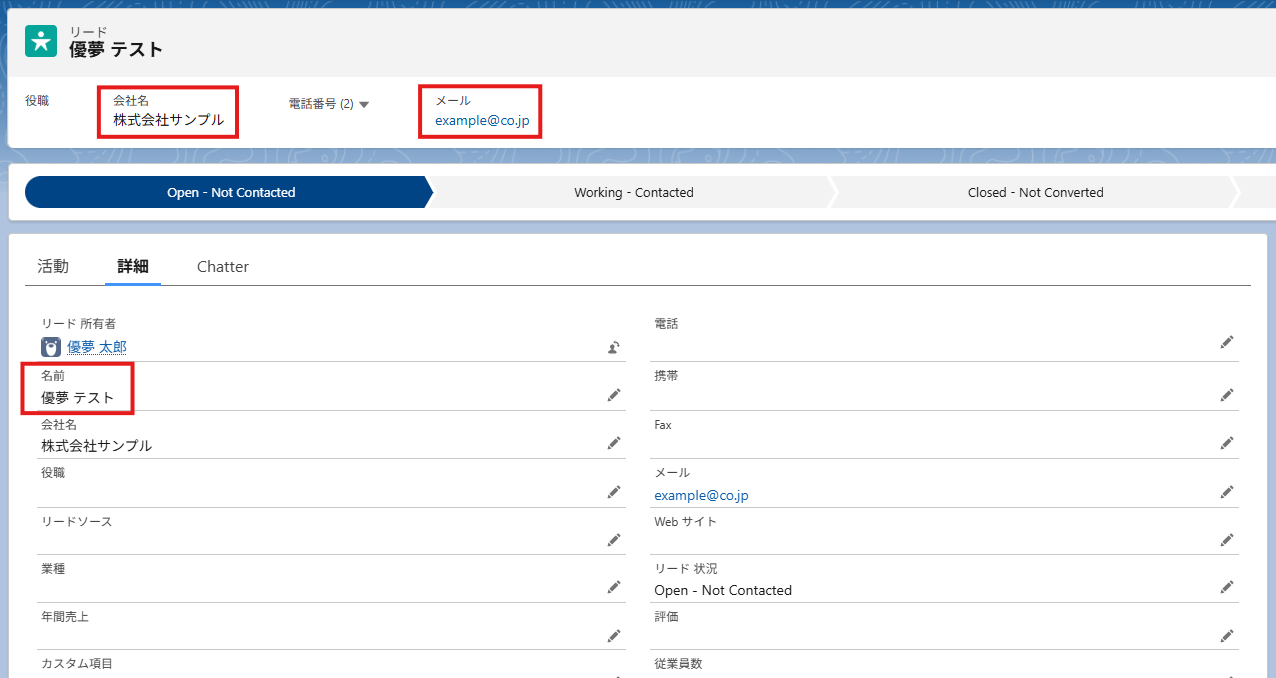
Task: Click the header example@co.jp email link
Action: (x=482, y=121)
